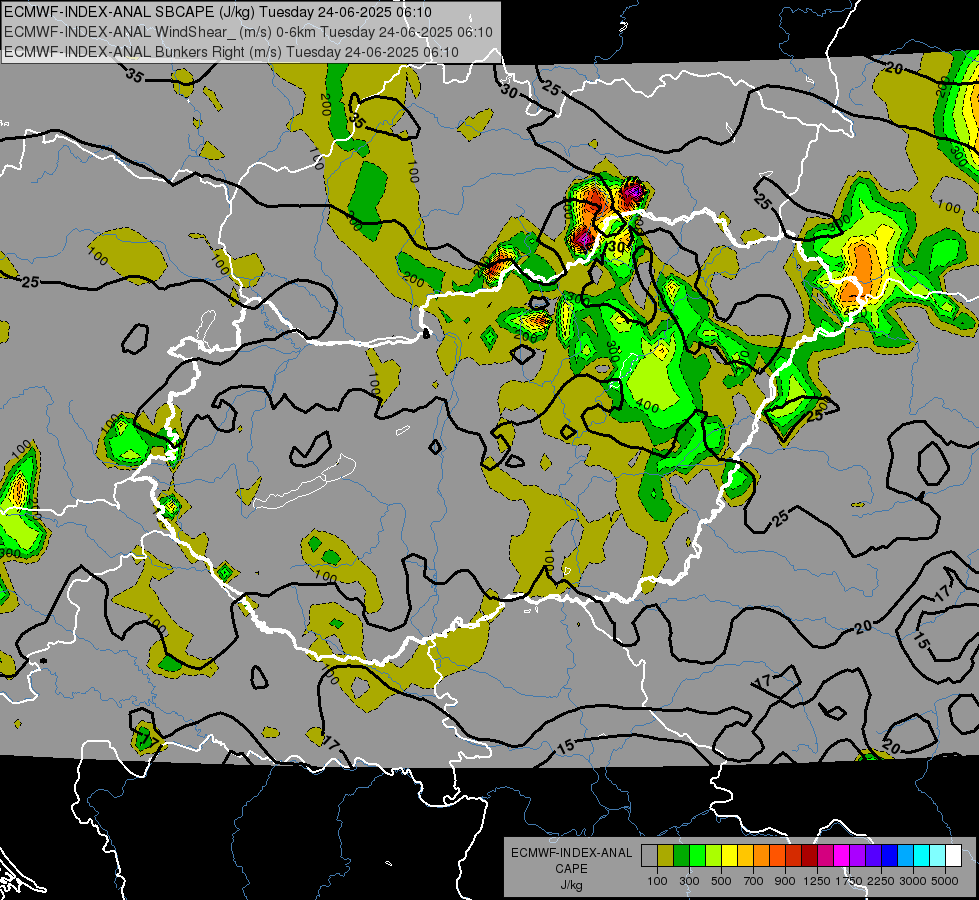Pick the white swatch at legend end
Viewport: 979px width, 900px height.
(954, 856)
